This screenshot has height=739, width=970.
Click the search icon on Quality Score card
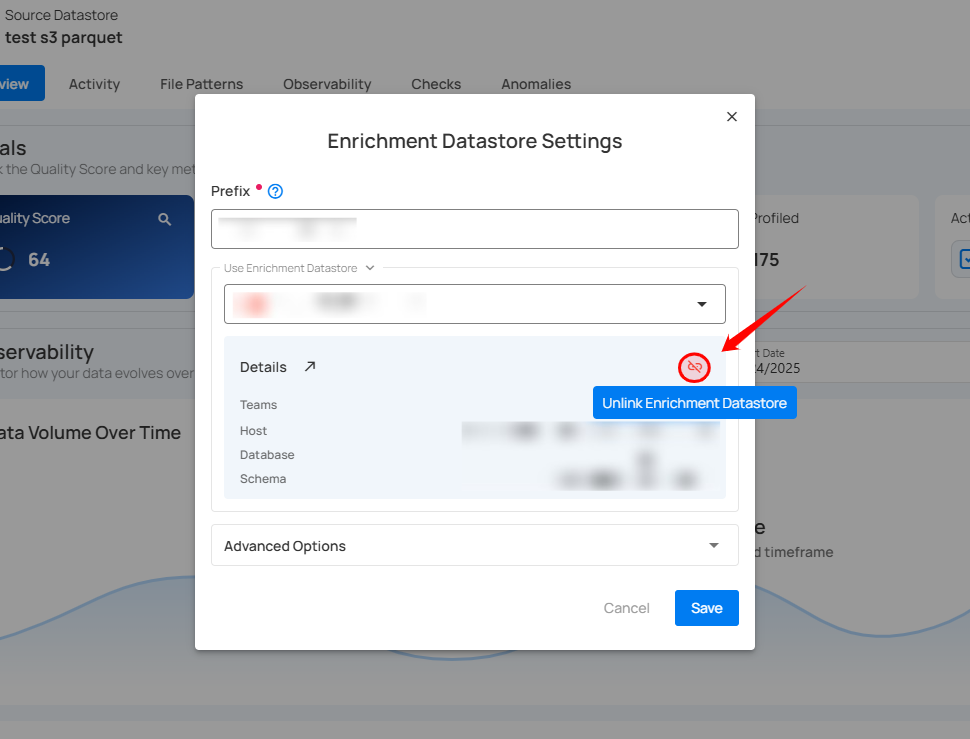[x=165, y=219]
